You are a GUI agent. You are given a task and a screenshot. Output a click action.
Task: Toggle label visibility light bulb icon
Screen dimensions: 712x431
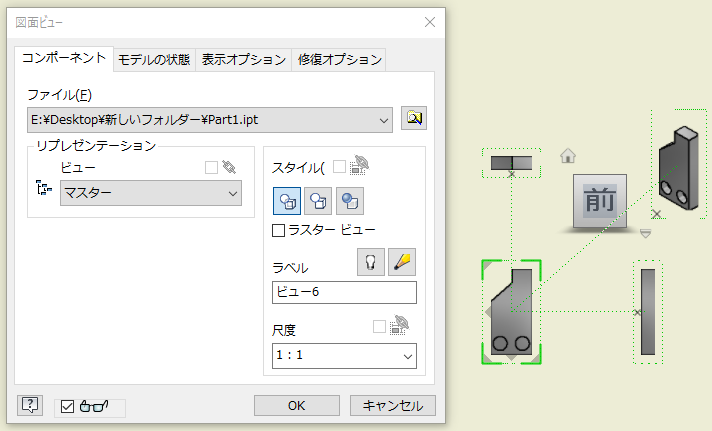[371, 262]
